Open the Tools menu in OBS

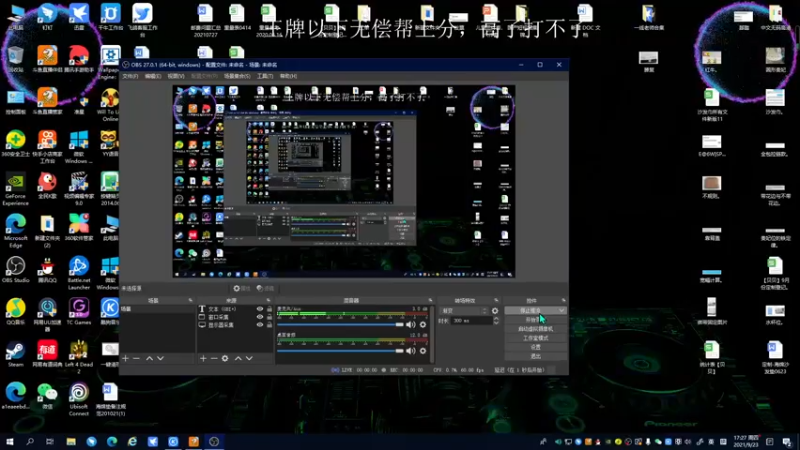[265, 76]
